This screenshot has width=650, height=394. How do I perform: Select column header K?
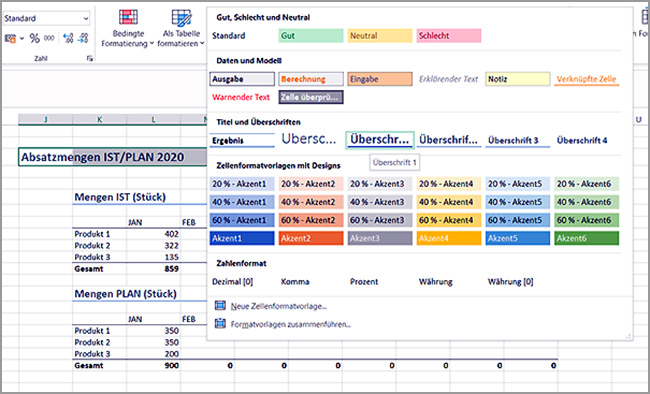click(x=99, y=119)
